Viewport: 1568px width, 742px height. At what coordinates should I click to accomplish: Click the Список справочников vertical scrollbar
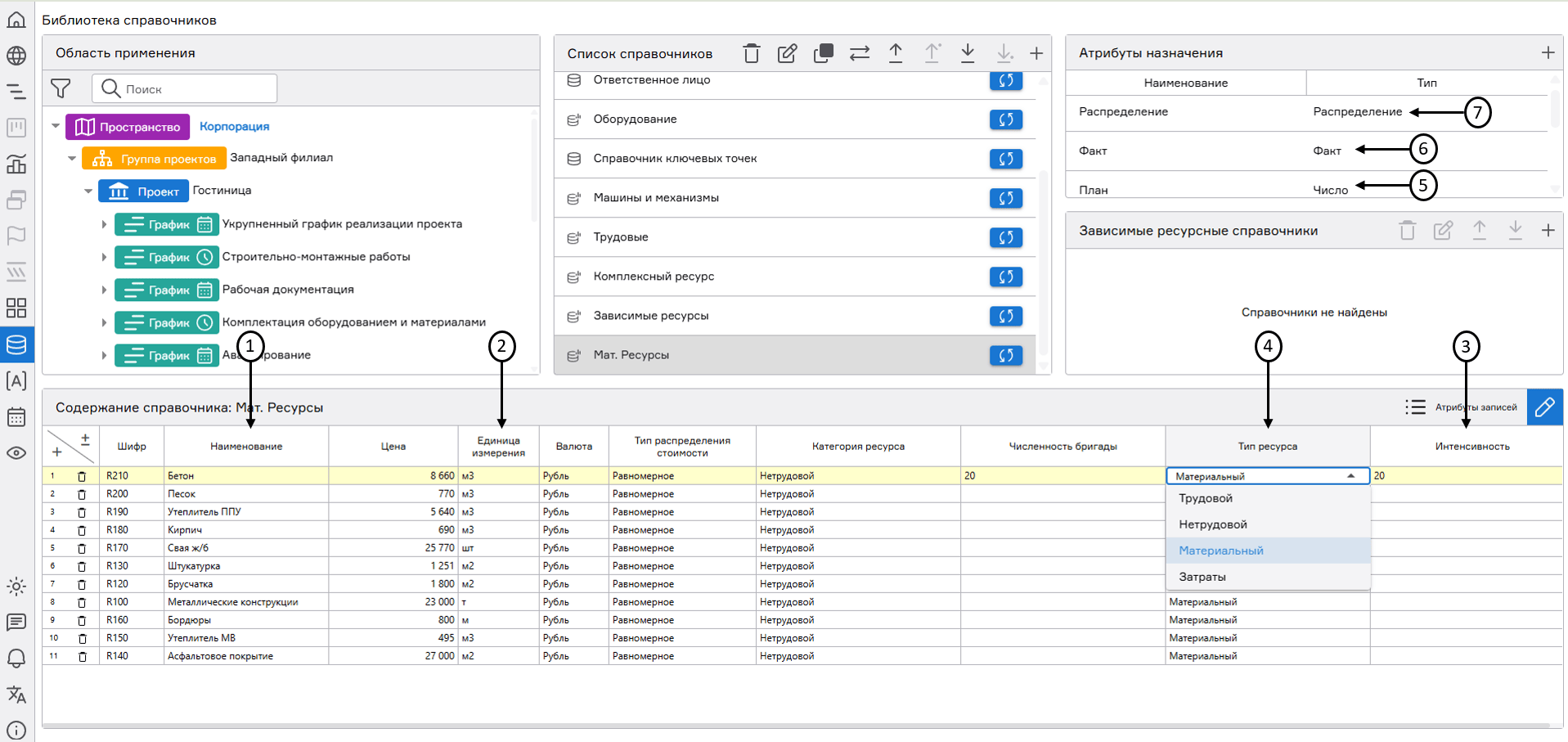click(1043, 262)
